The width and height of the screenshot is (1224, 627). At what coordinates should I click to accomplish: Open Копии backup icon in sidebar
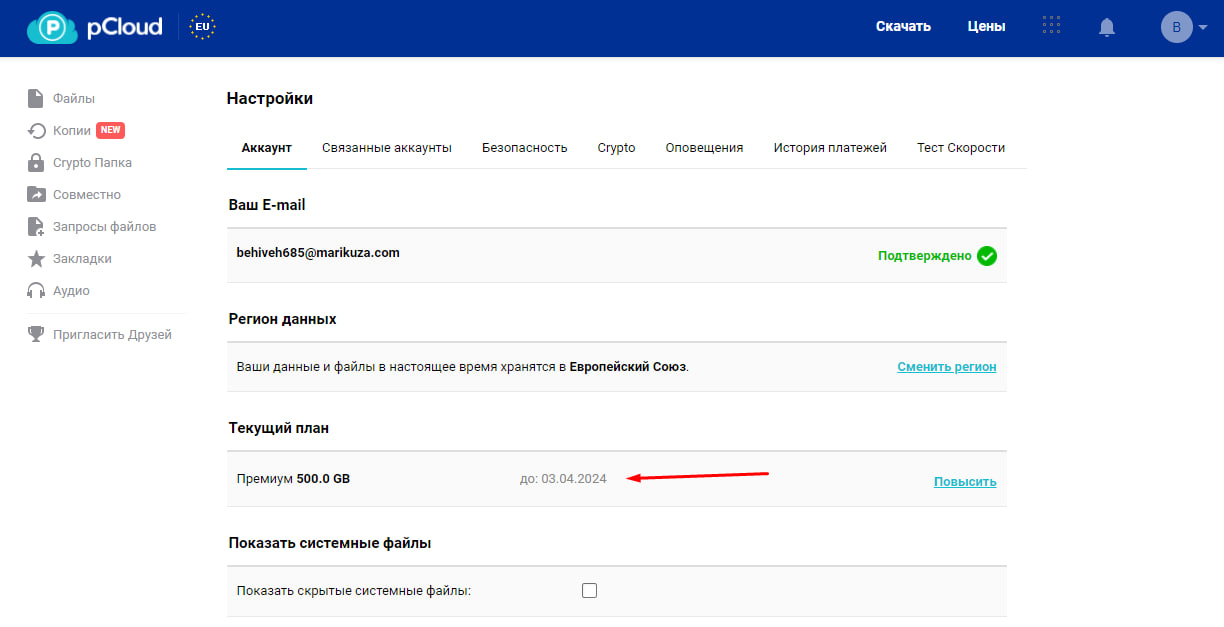click(x=36, y=131)
